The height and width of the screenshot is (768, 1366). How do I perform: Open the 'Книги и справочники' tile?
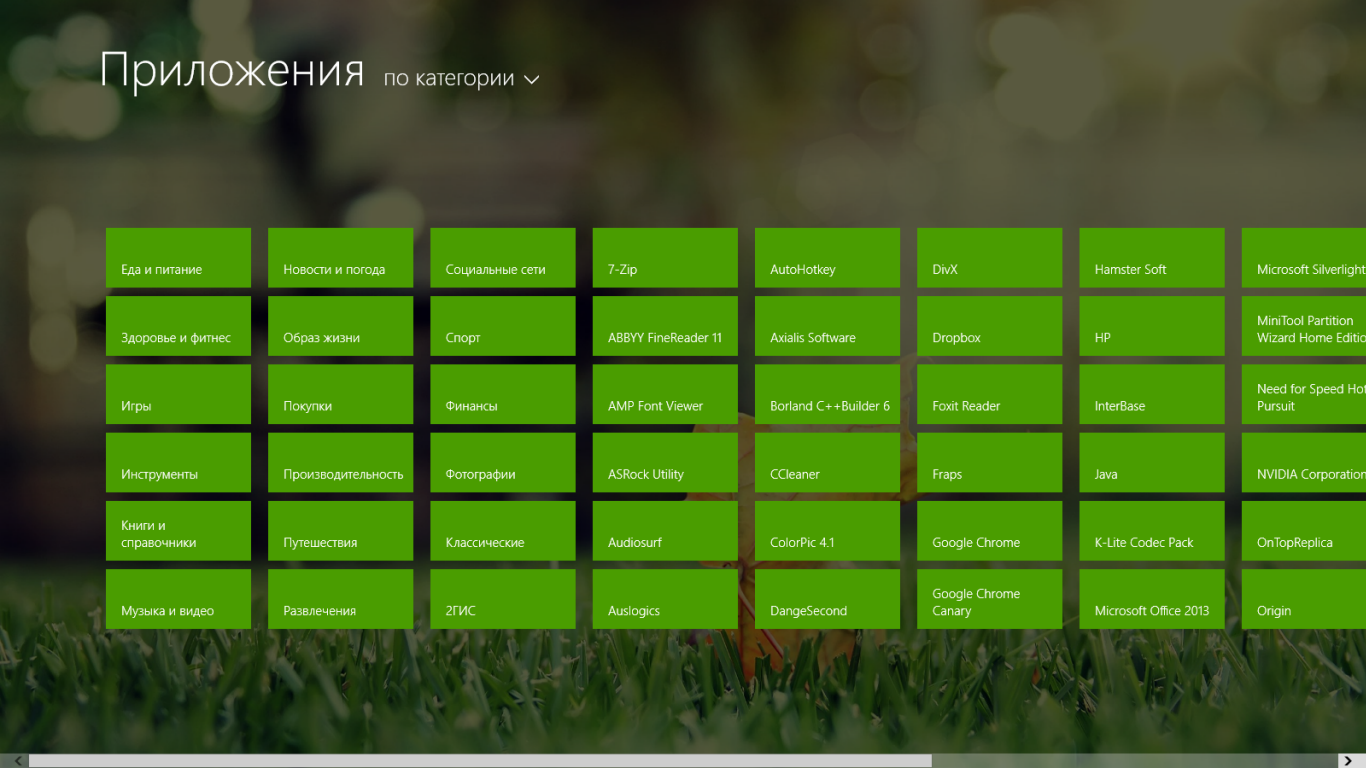point(178,531)
